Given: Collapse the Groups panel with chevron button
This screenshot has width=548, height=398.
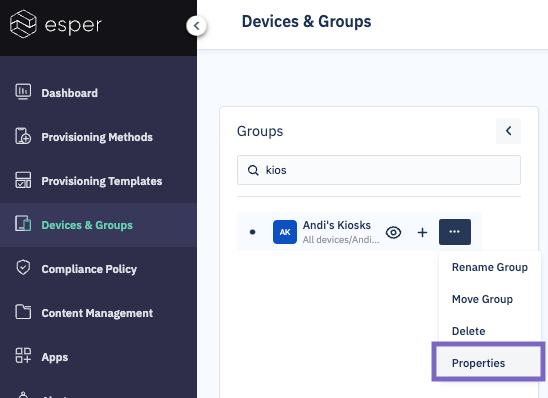Looking at the screenshot, I should pos(509,131).
